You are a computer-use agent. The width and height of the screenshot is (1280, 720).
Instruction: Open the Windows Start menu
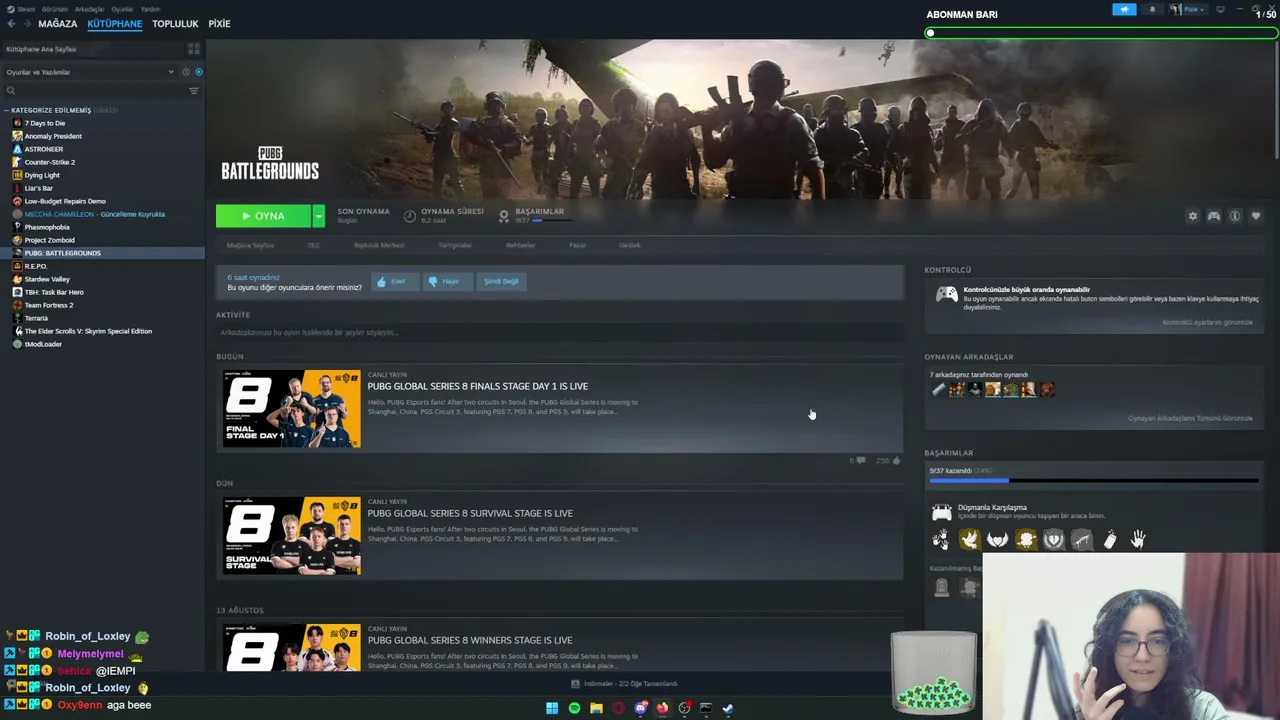pyautogui.click(x=552, y=708)
